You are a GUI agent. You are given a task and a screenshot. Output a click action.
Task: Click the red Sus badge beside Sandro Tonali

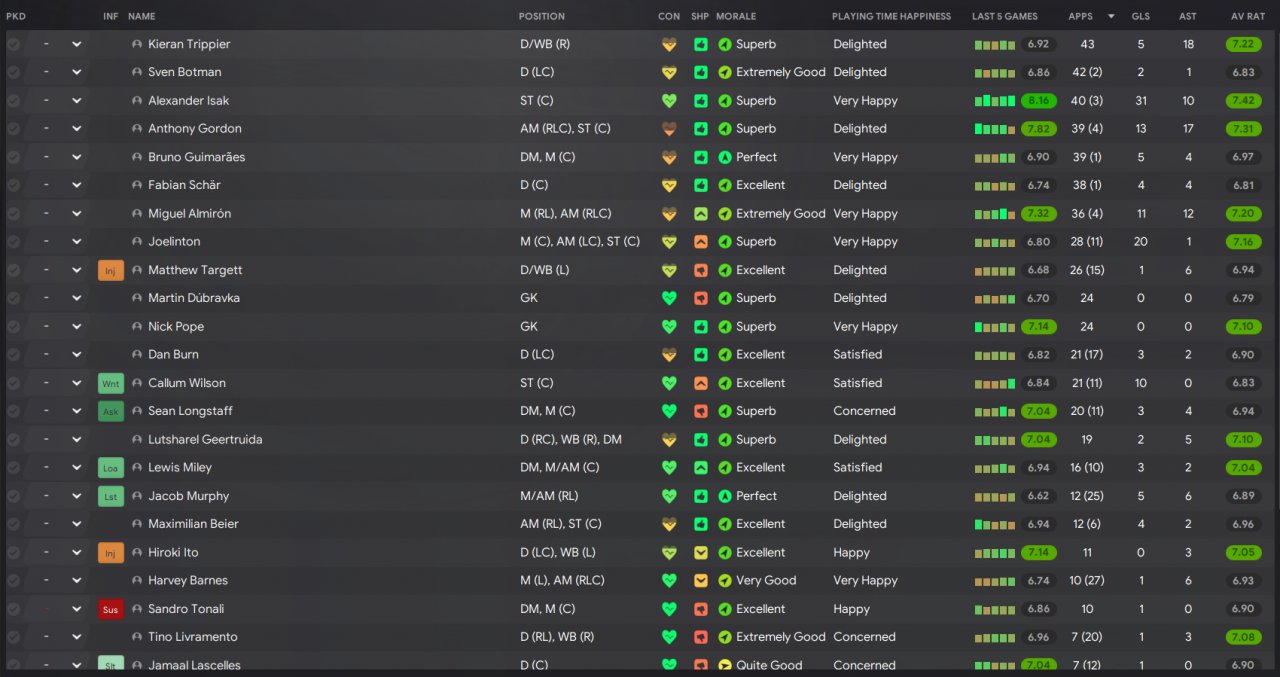[111, 609]
